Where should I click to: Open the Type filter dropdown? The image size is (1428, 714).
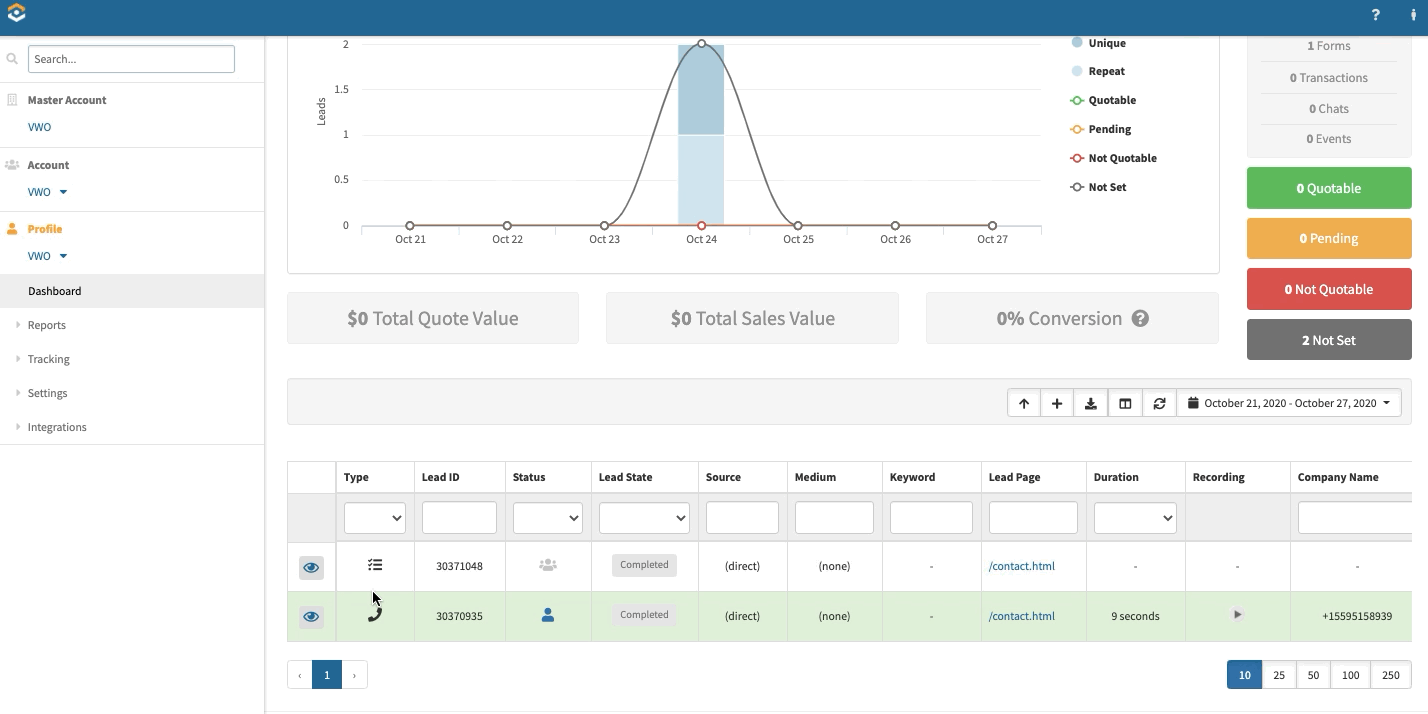(375, 518)
